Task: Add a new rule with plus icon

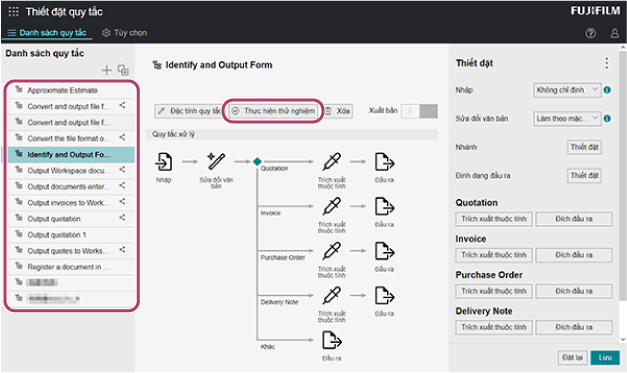Action: [106, 70]
